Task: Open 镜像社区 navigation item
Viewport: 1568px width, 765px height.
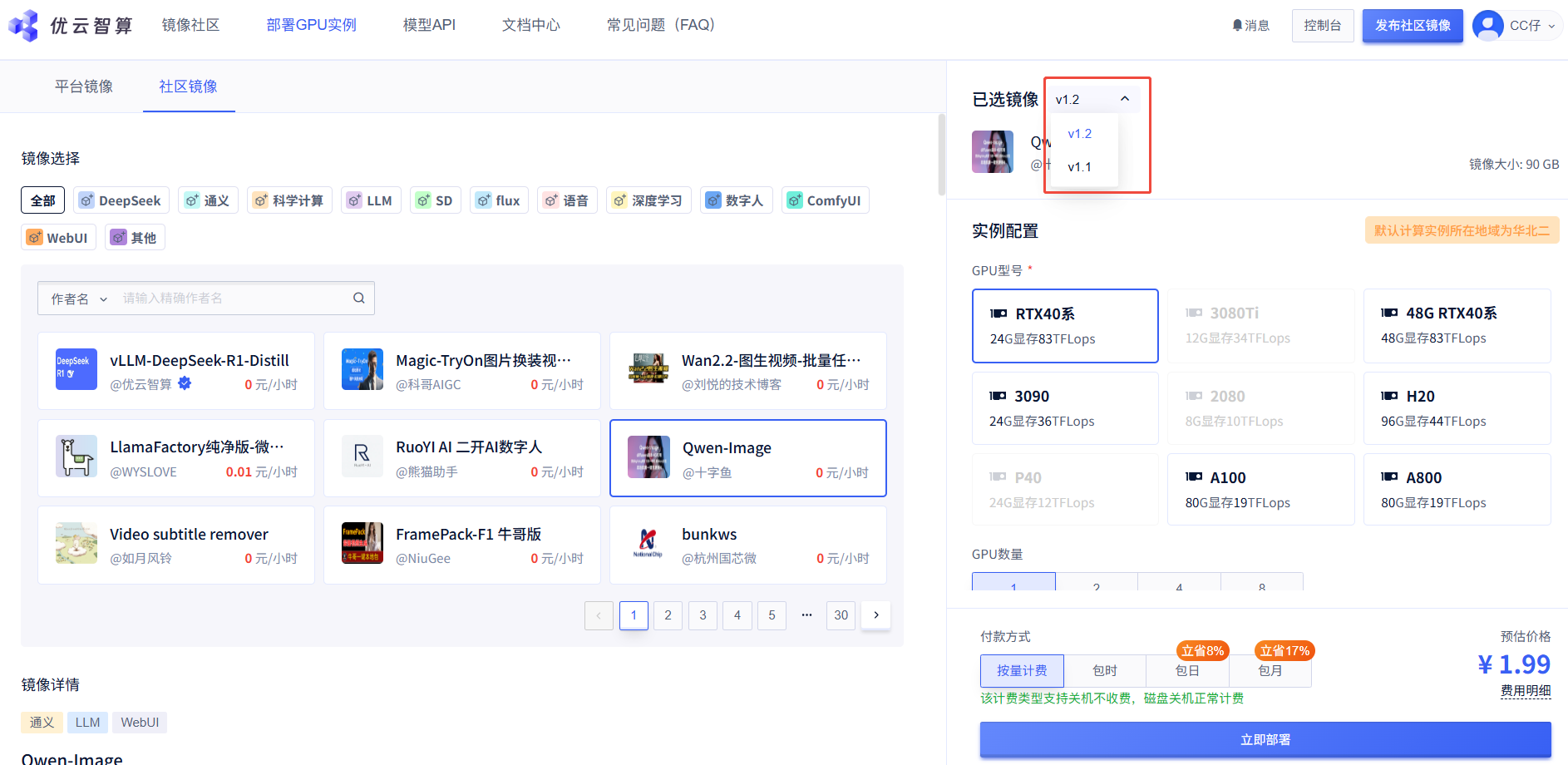Action: point(191,25)
